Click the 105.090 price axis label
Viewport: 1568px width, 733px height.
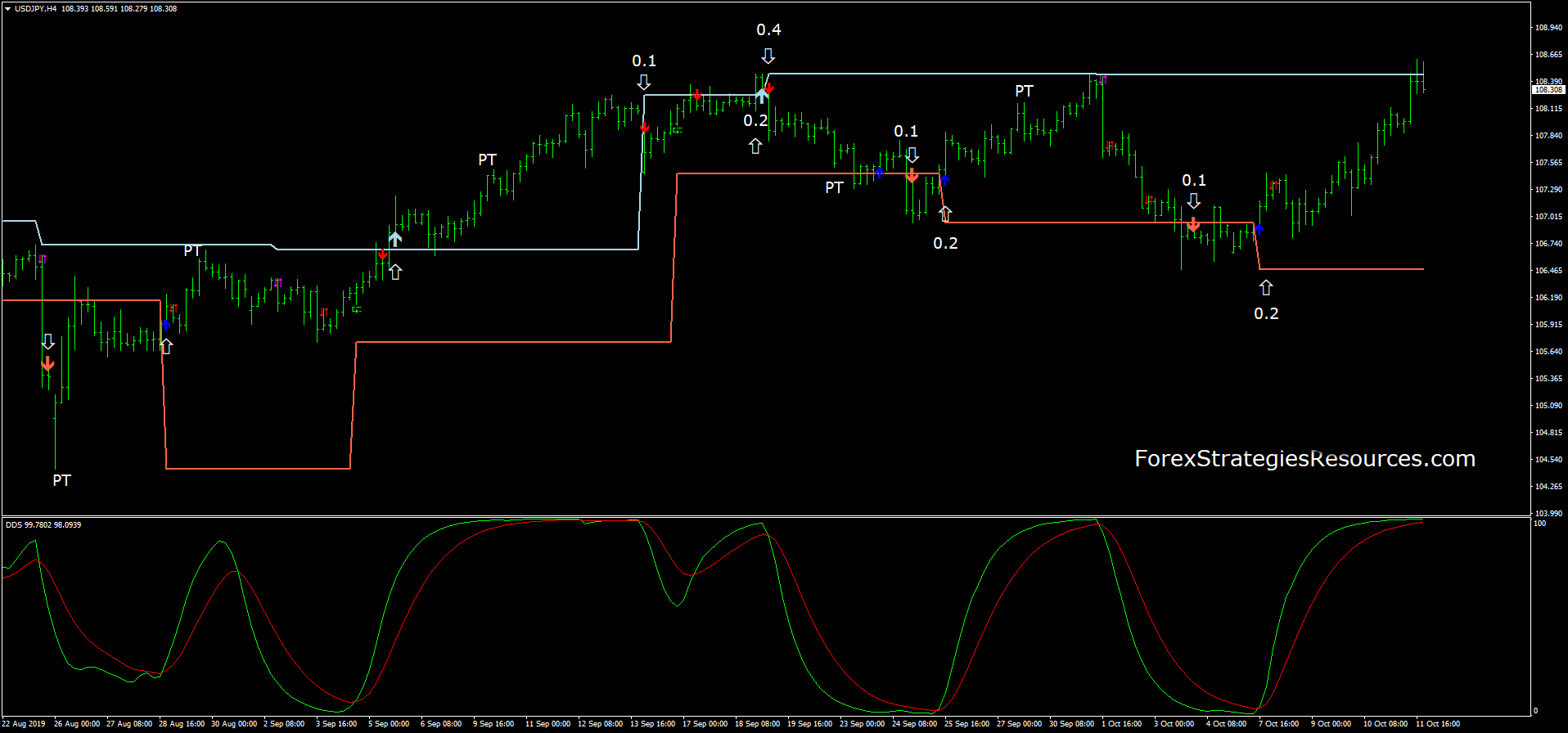[1548, 406]
